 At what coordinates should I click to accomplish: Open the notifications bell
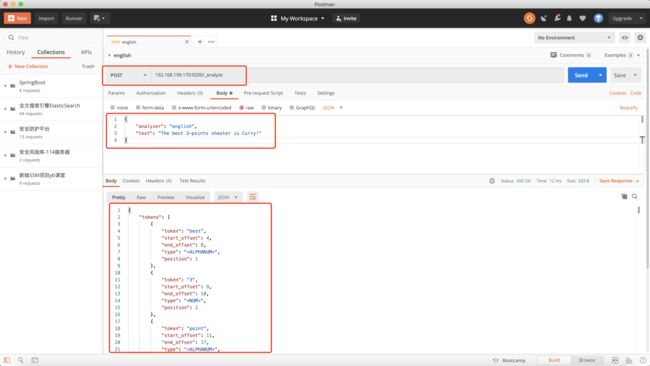point(570,18)
